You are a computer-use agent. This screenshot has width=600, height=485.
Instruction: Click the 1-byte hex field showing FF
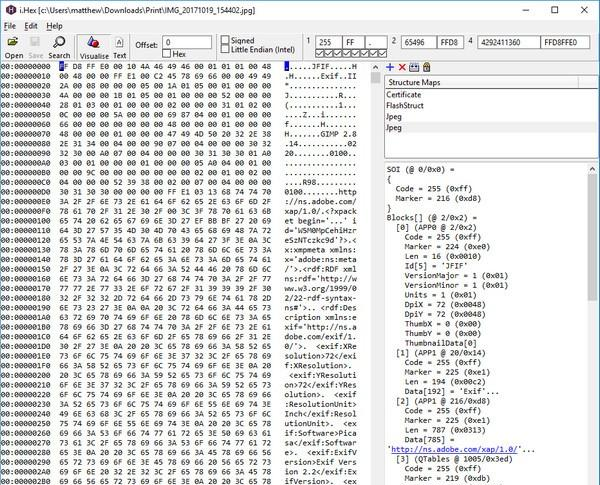click(353, 42)
